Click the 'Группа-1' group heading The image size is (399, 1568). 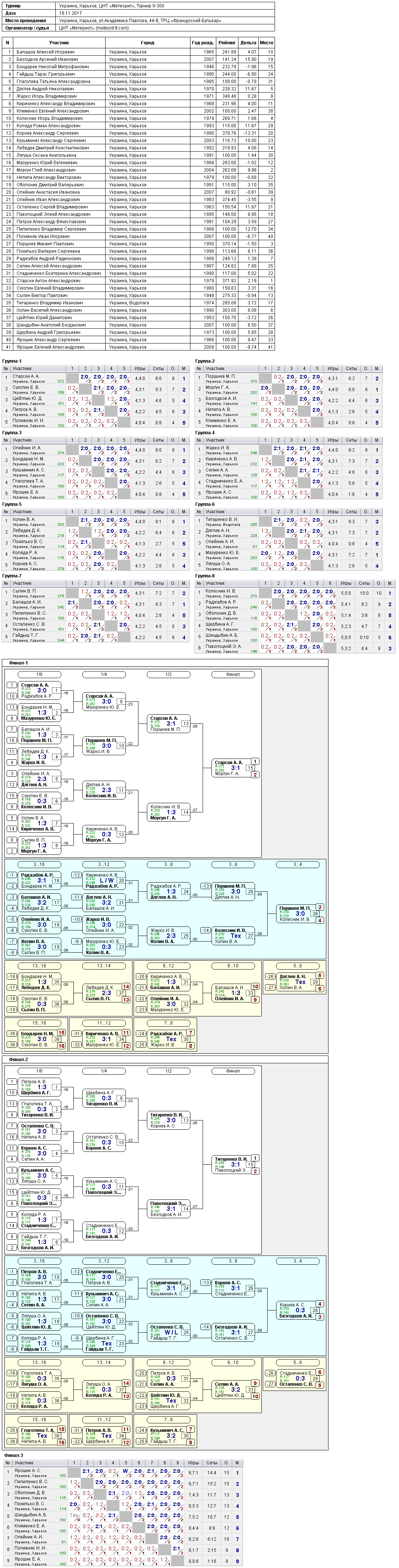(x=12, y=361)
